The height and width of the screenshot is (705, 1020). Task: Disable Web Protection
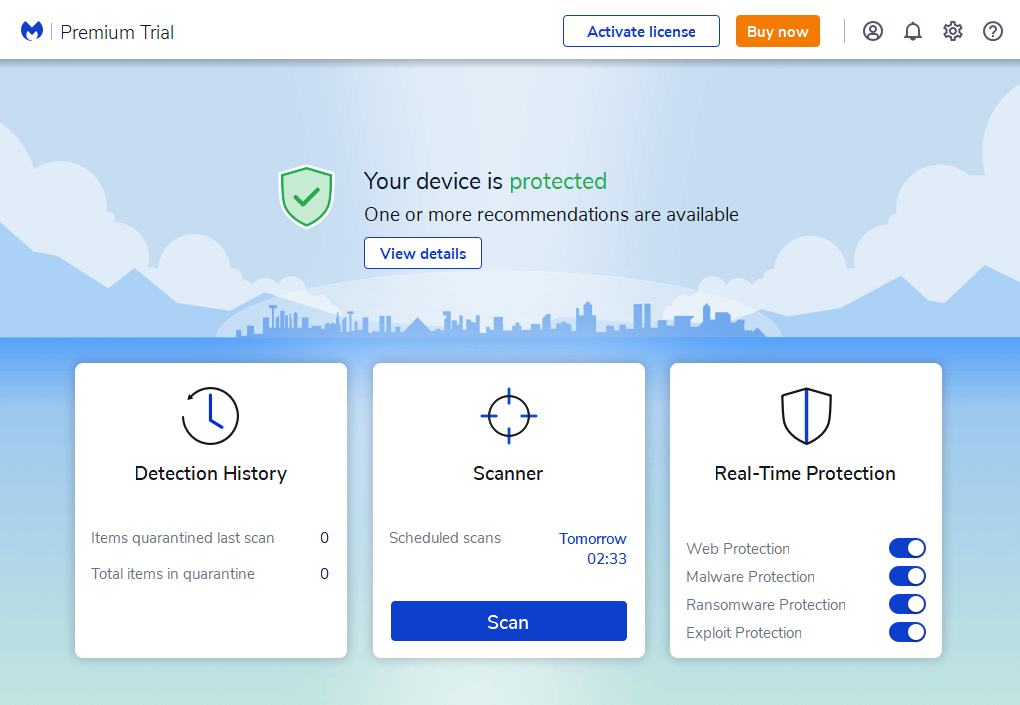[x=907, y=548]
